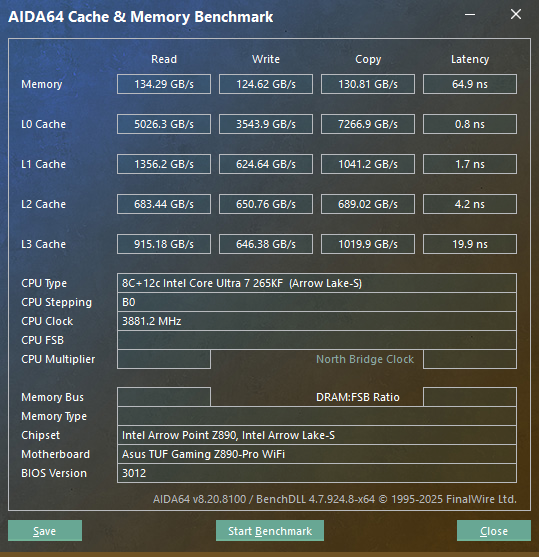Click CPU Stepping field showing B0
Viewport: 539px width, 557px height.
click(x=317, y=302)
